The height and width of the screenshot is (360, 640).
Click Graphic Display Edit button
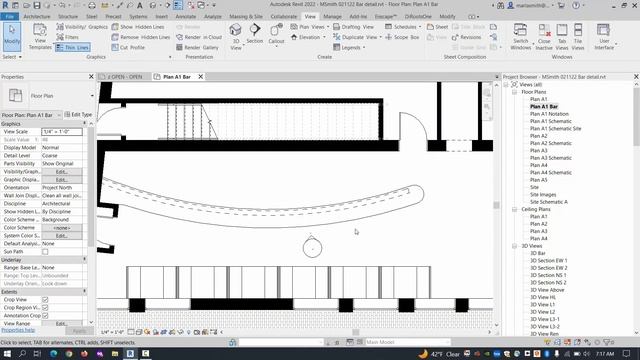pyautogui.click(x=62, y=180)
